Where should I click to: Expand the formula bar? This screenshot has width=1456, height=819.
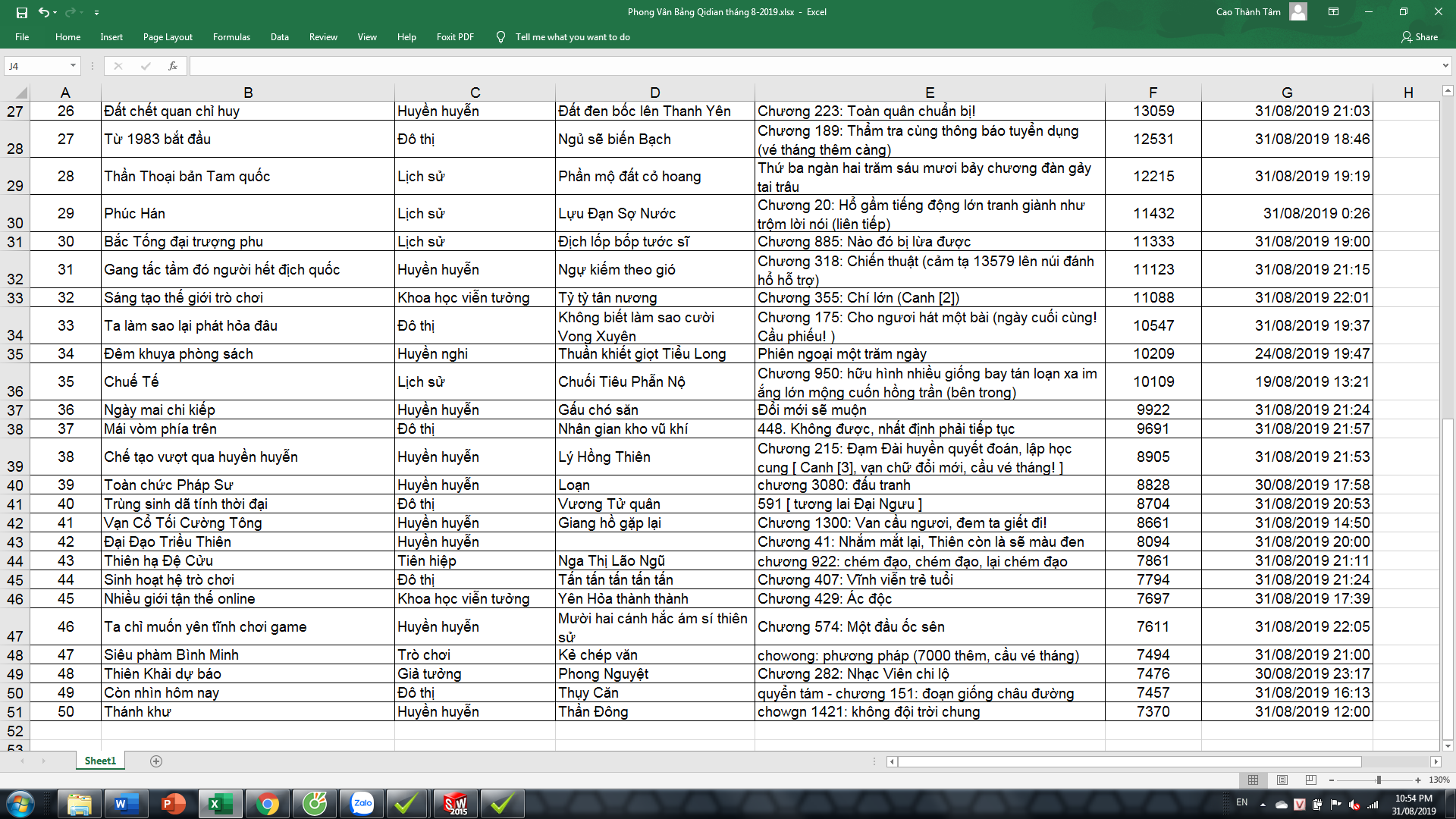1445,66
